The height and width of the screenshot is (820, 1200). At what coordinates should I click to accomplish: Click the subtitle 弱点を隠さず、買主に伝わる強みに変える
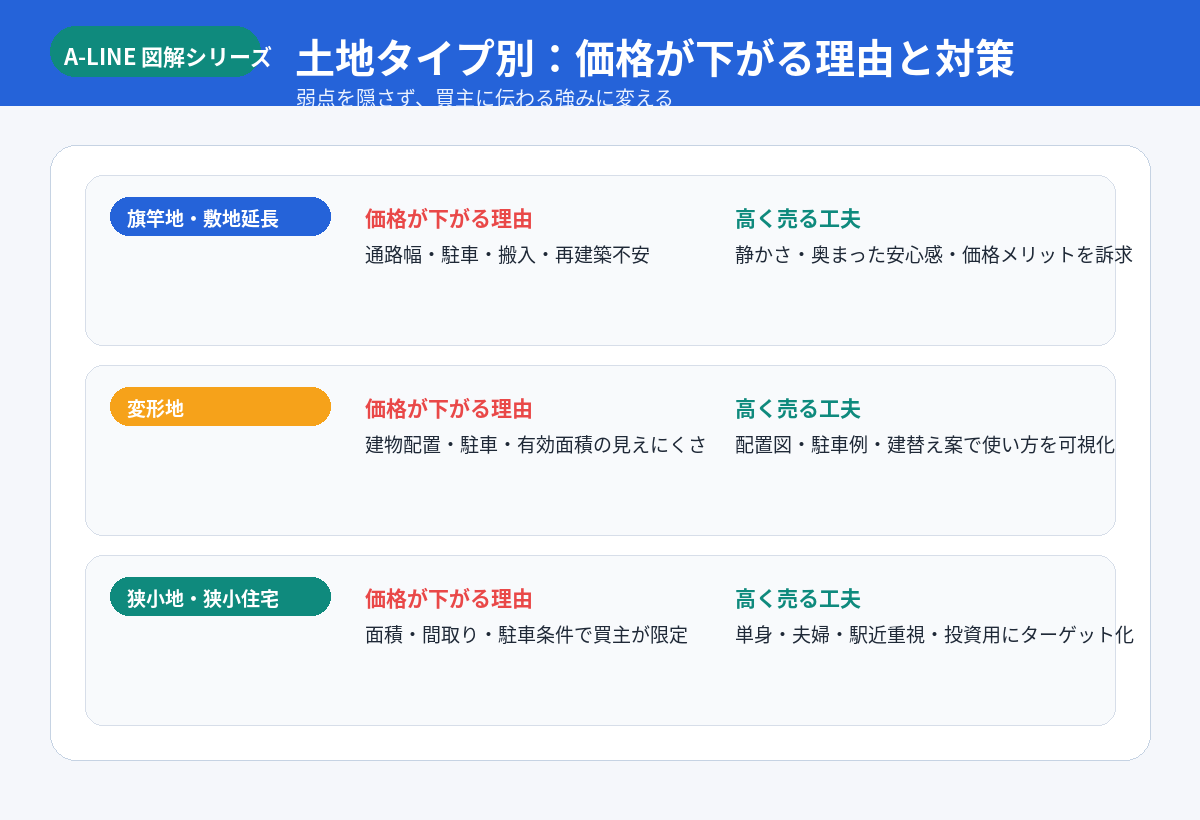(484, 98)
